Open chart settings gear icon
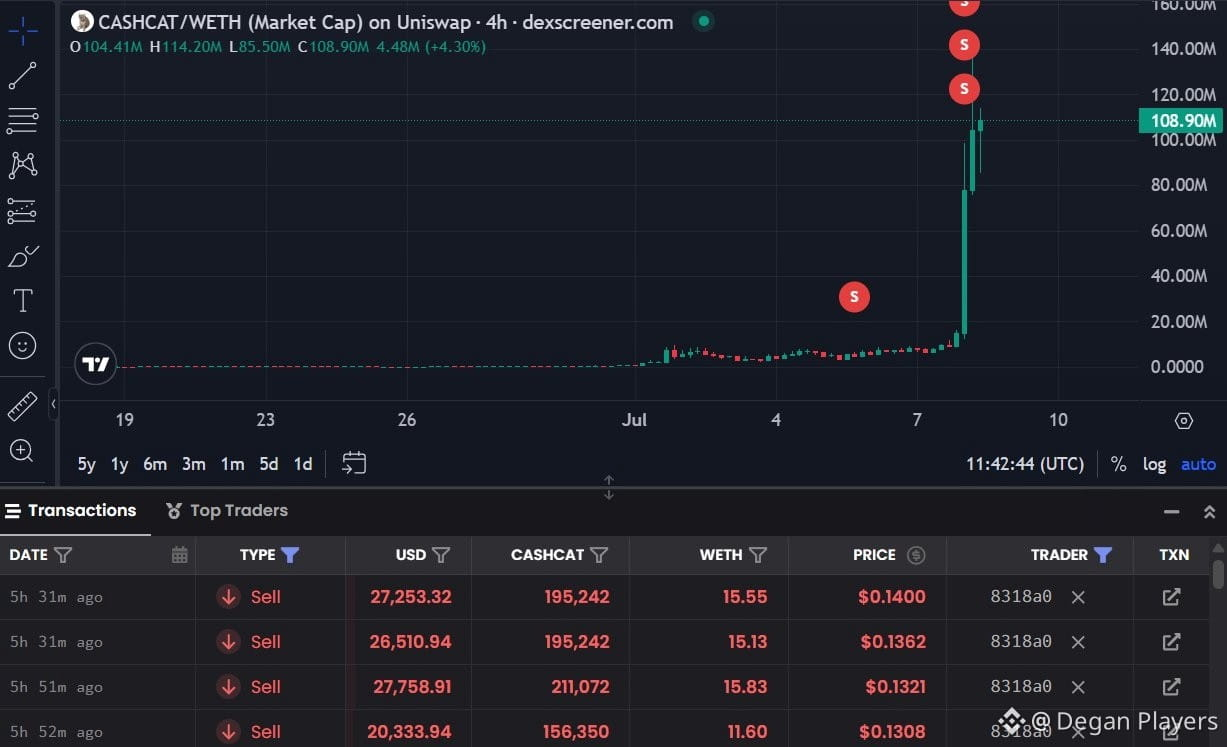Viewport: 1227px width, 747px height. [1184, 421]
